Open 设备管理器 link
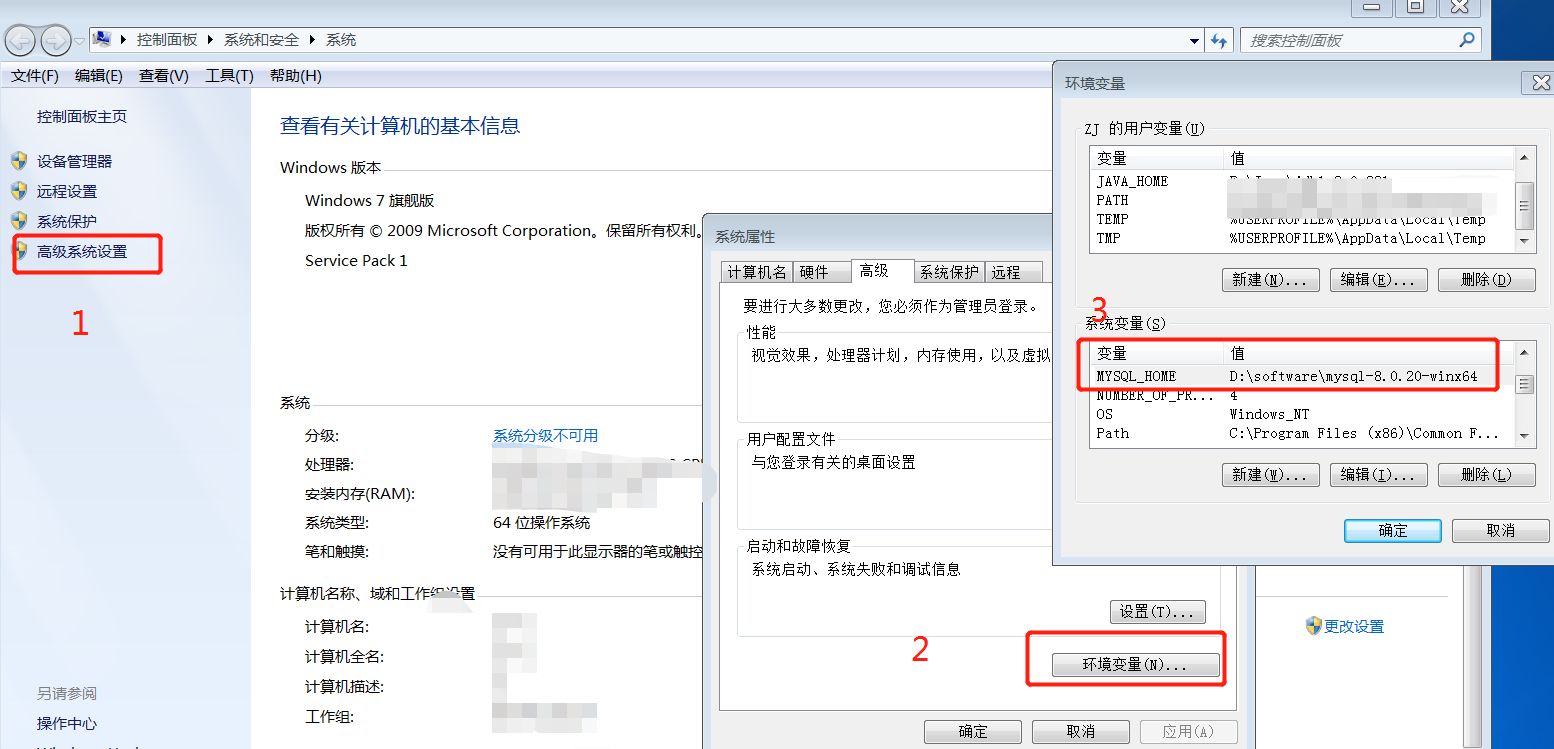The height and width of the screenshot is (749, 1554). [x=74, y=161]
